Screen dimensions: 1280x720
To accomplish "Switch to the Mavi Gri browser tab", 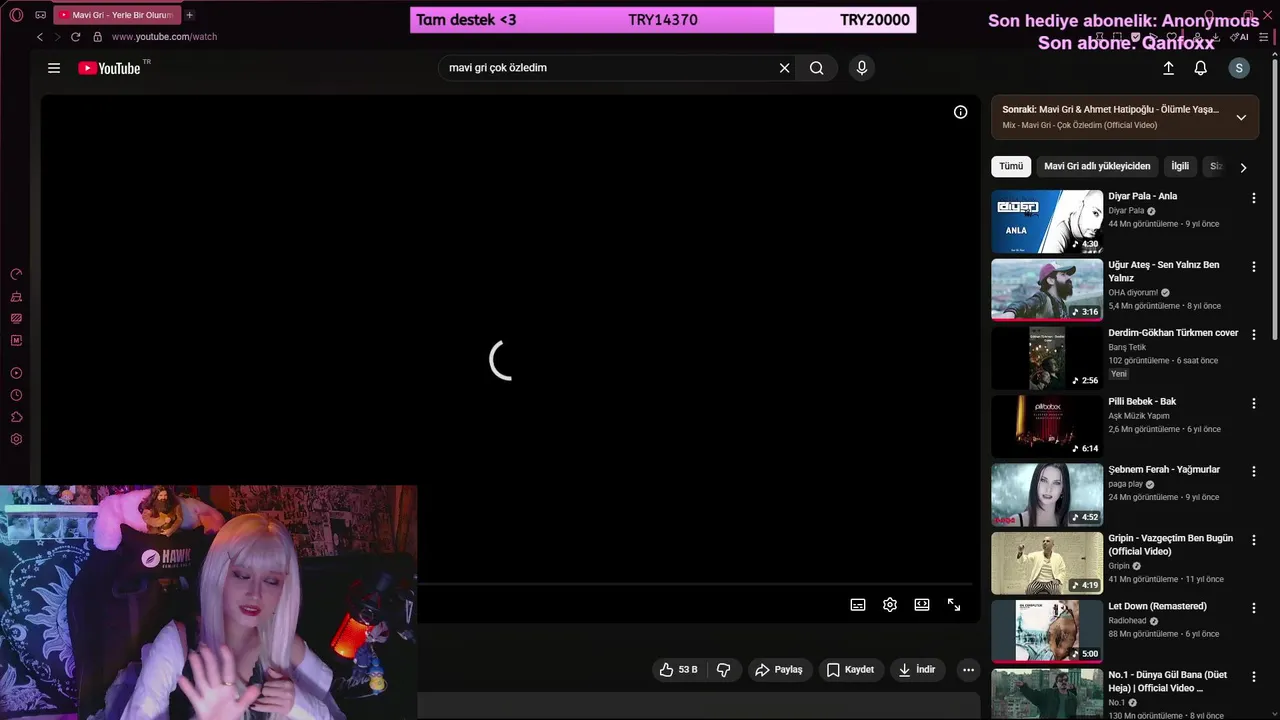I will (x=115, y=15).
